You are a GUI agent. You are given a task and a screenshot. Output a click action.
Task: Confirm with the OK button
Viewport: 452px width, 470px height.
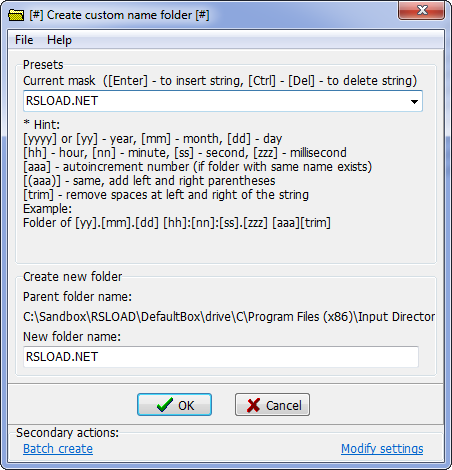pos(174,405)
